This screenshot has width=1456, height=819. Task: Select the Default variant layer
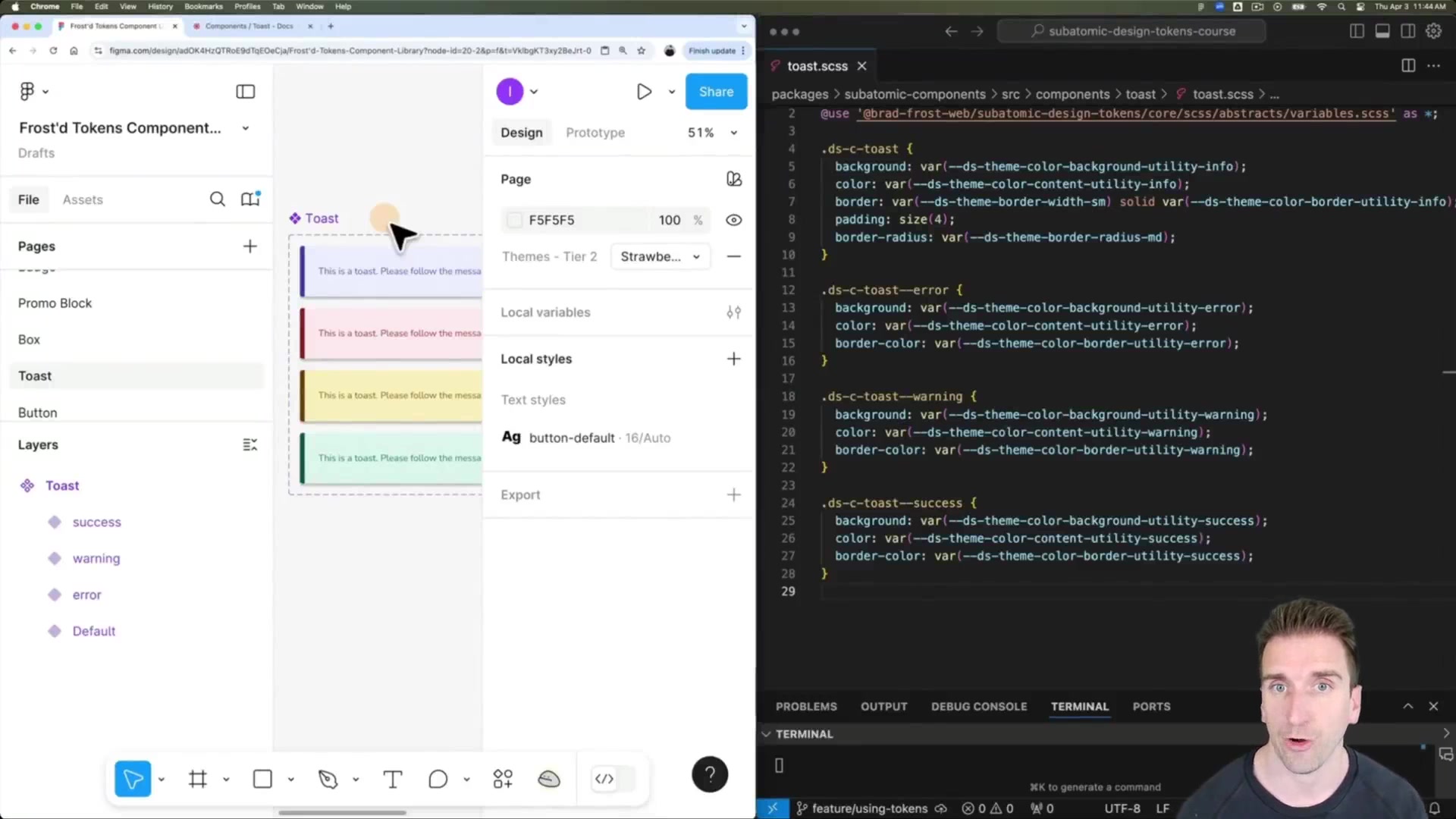[94, 631]
